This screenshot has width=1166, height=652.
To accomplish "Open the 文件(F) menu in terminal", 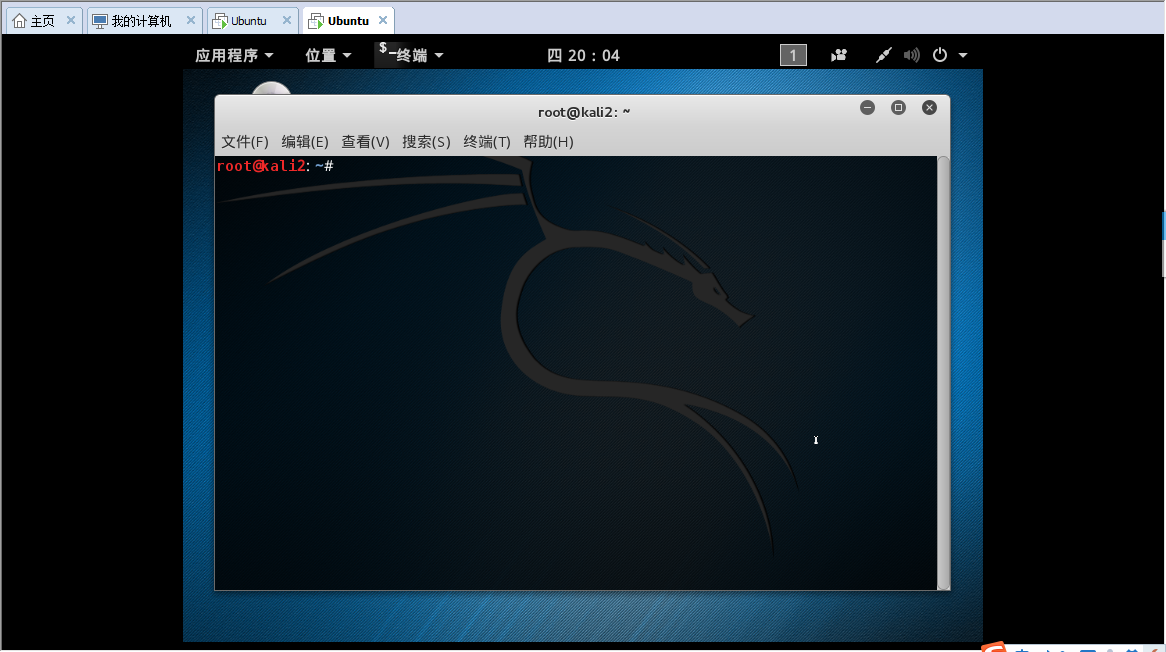I will click(x=245, y=142).
